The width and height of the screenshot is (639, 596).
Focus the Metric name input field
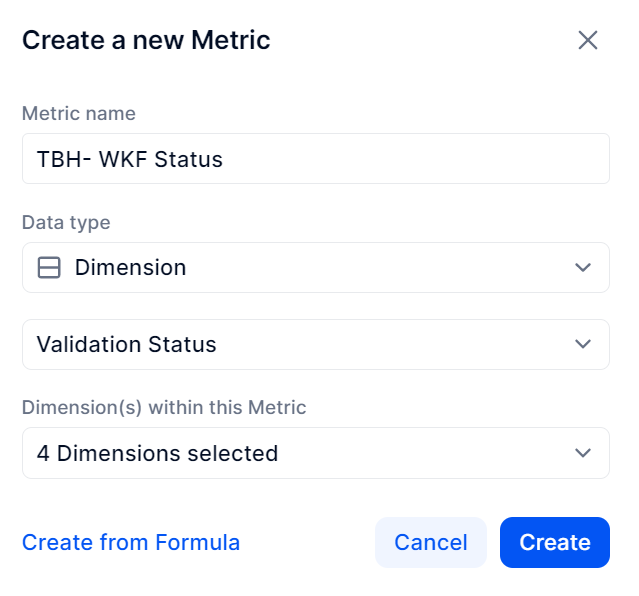tap(316, 159)
